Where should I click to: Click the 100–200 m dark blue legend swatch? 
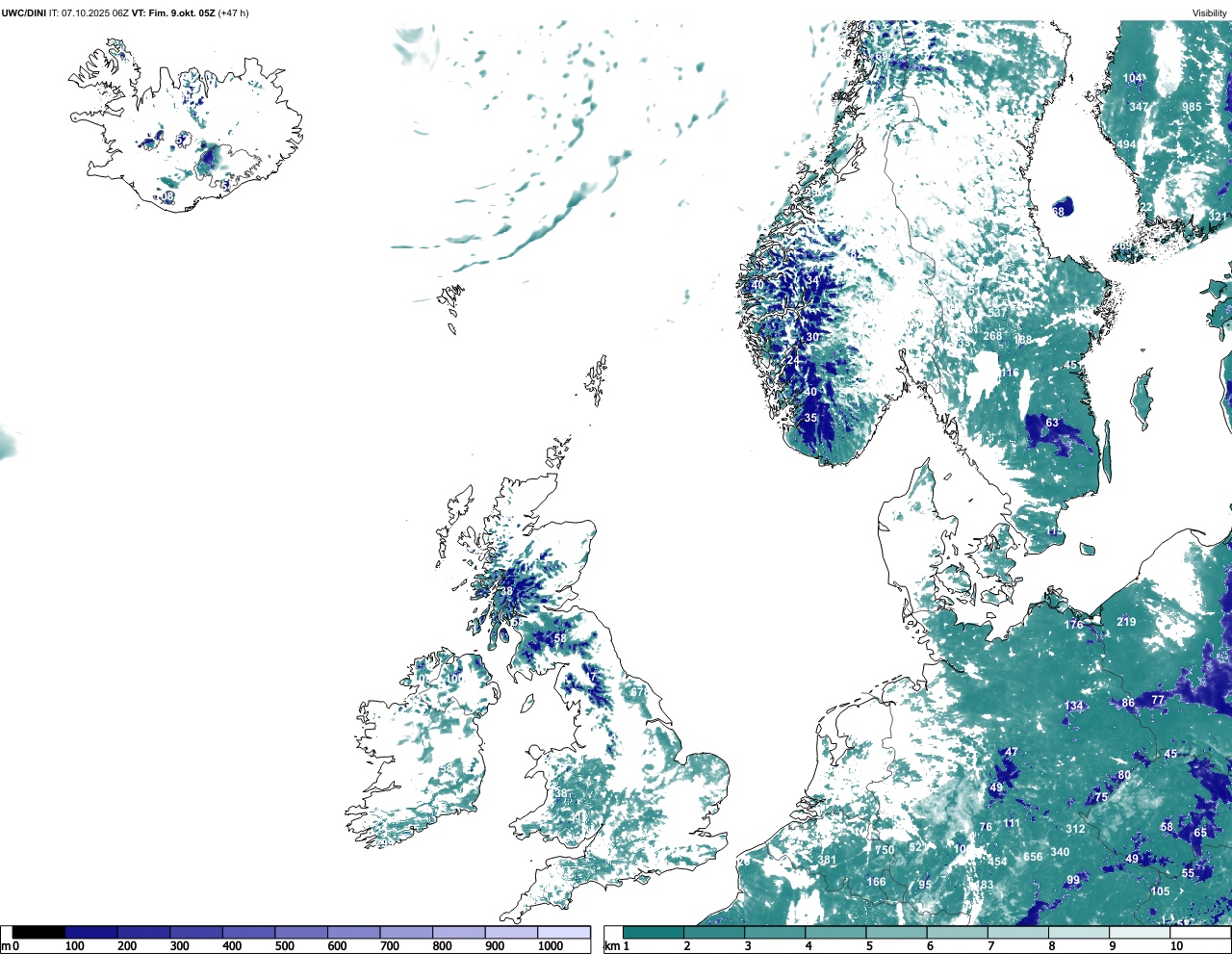pyautogui.click(x=91, y=932)
